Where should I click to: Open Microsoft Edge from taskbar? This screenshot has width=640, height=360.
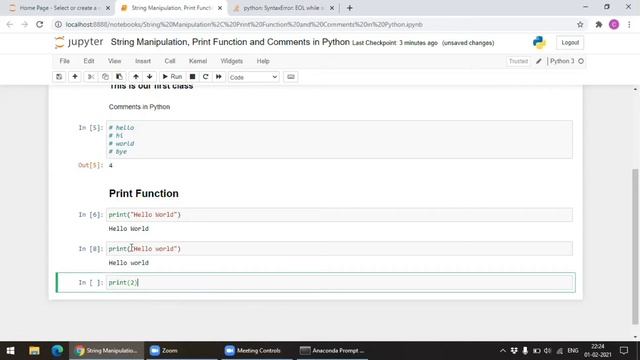pos(57,351)
